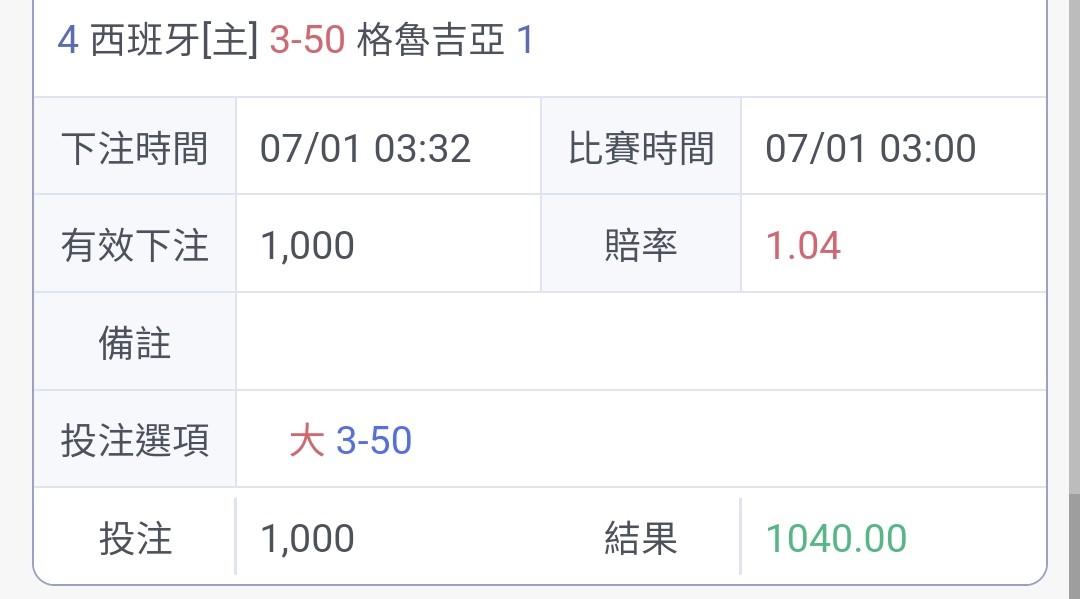Viewport: 1080px width, 599px height.
Task: Click the 比賽時間 label
Action: pyautogui.click(x=641, y=148)
